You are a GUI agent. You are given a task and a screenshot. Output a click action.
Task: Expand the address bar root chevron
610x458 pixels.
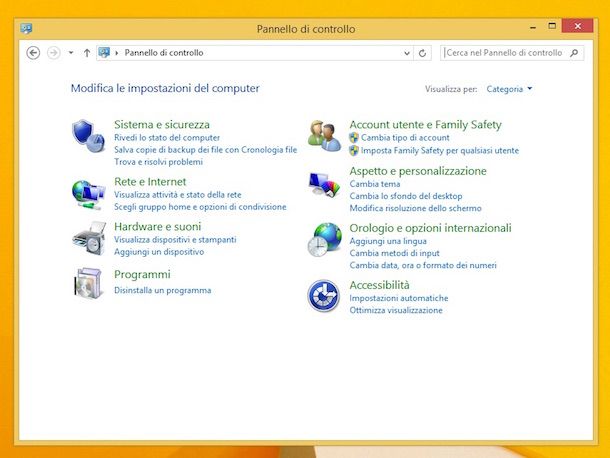point(118,53)
